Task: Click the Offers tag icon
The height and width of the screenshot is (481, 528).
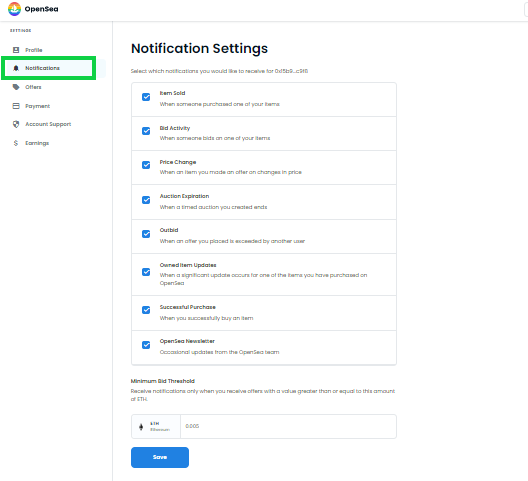Action: click(16, 87)
